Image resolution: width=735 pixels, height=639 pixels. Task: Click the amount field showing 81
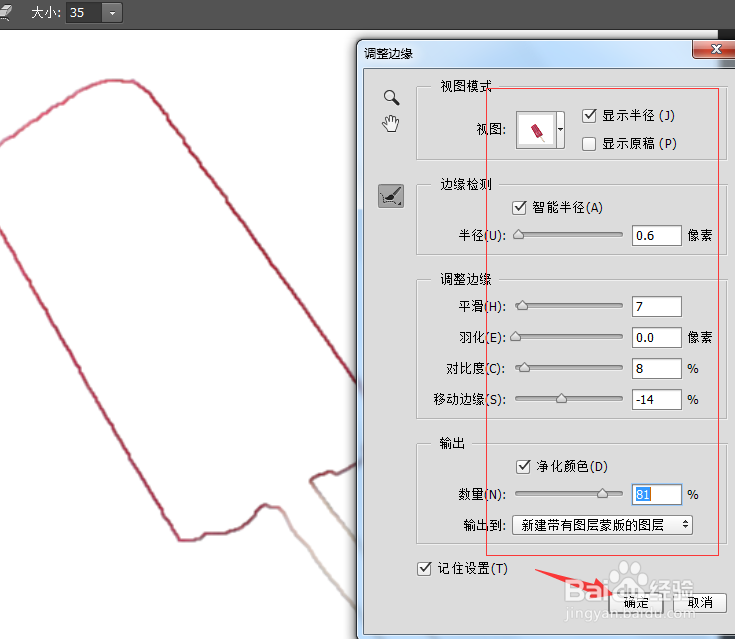pos(656,494)
